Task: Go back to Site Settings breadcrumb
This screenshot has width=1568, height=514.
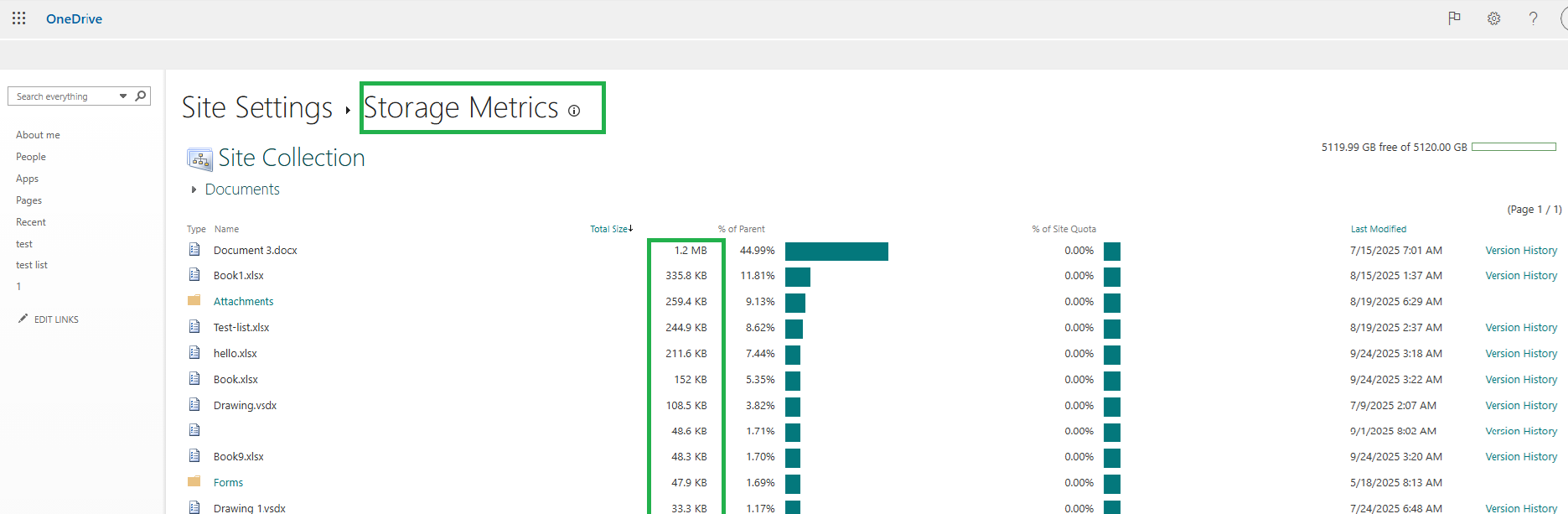Action: point(257,107)
